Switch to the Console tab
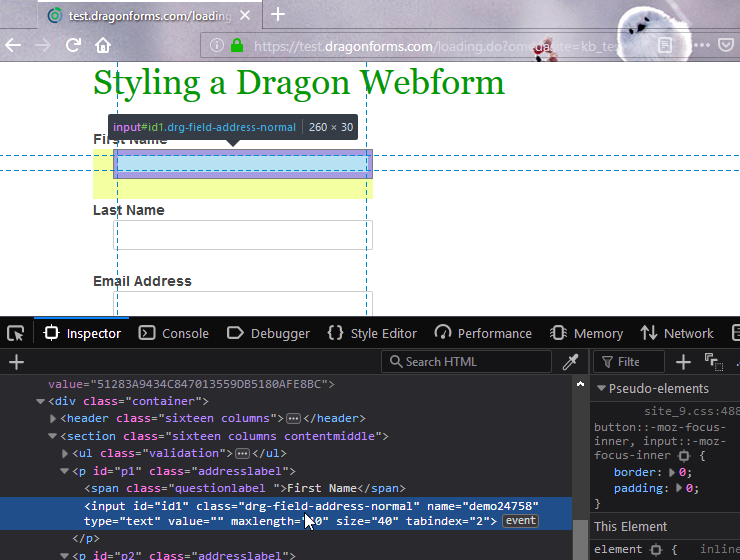This screenshot has height=560, width=740. [174, 333]
